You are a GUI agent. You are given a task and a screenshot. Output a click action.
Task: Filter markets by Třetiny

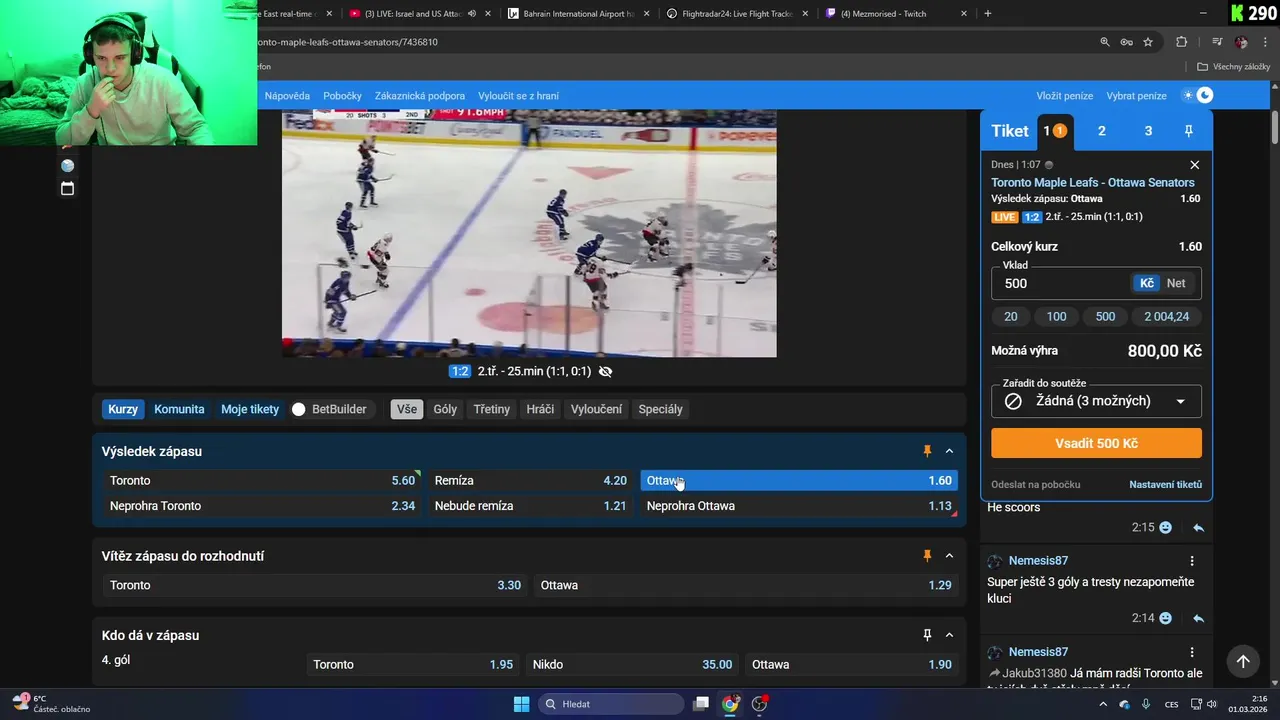click(x=491, y=409)
